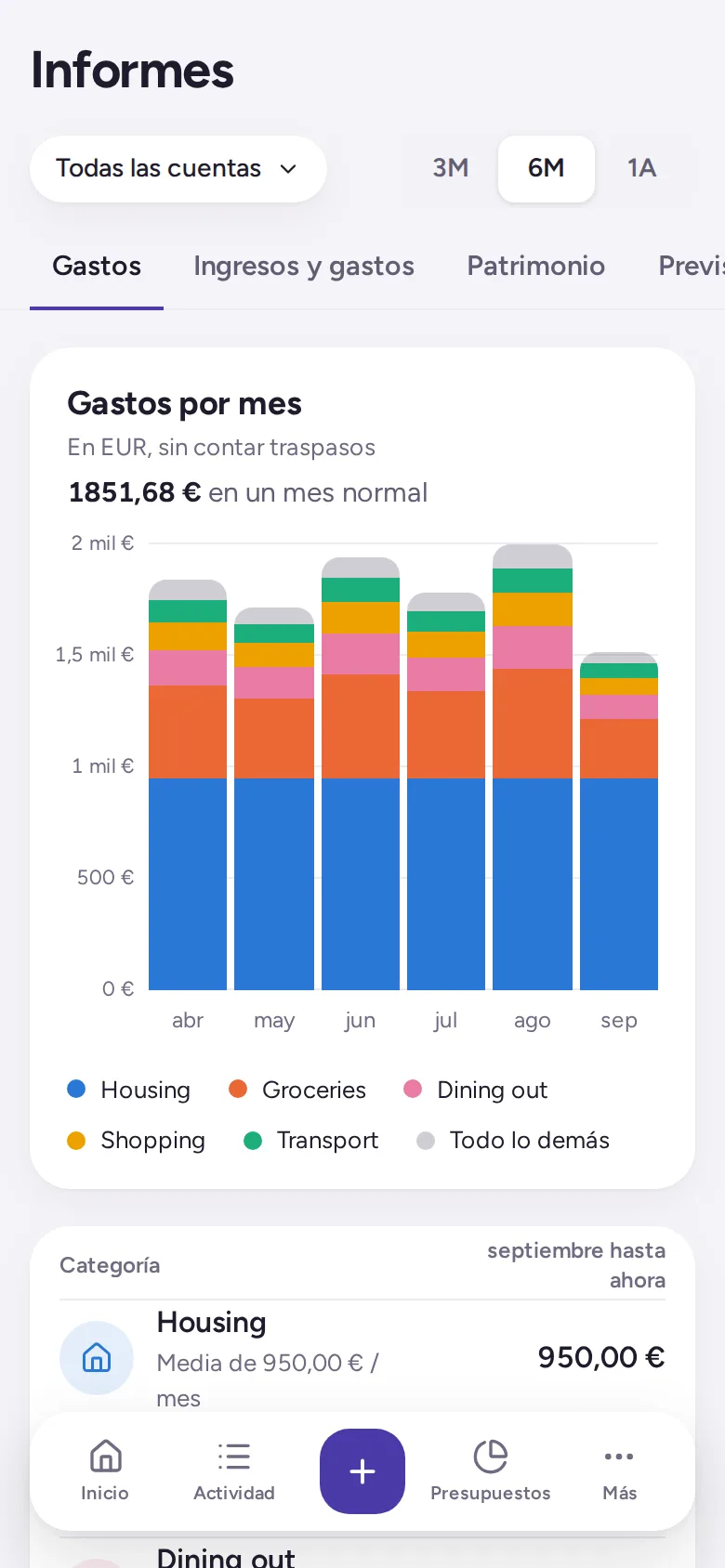This screenshot has width=725, height=1568.
Task: Toggle Shopping series in legend
Action: pos(136,1140)
